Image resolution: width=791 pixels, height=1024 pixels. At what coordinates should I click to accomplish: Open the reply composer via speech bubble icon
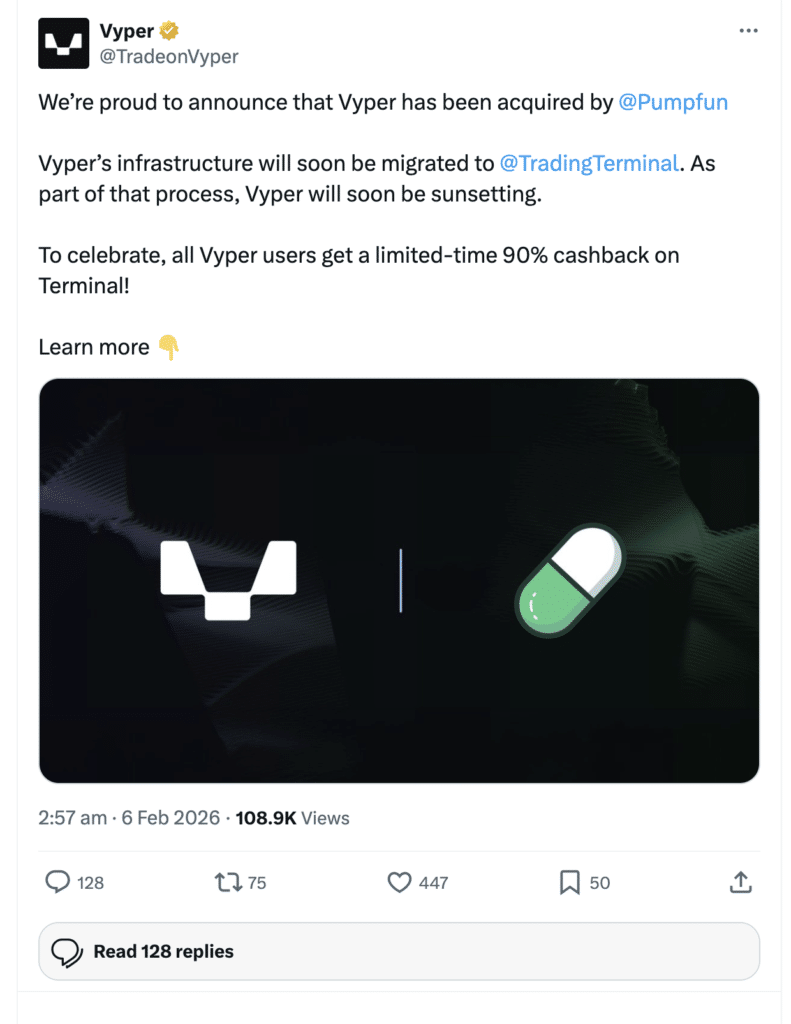[57, 883]
